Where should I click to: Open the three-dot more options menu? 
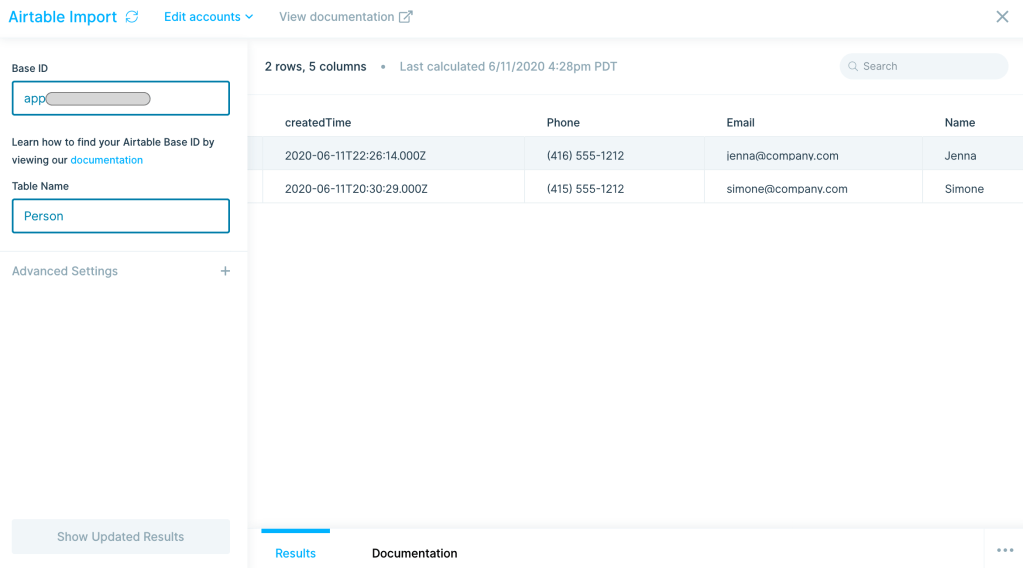1005,550
